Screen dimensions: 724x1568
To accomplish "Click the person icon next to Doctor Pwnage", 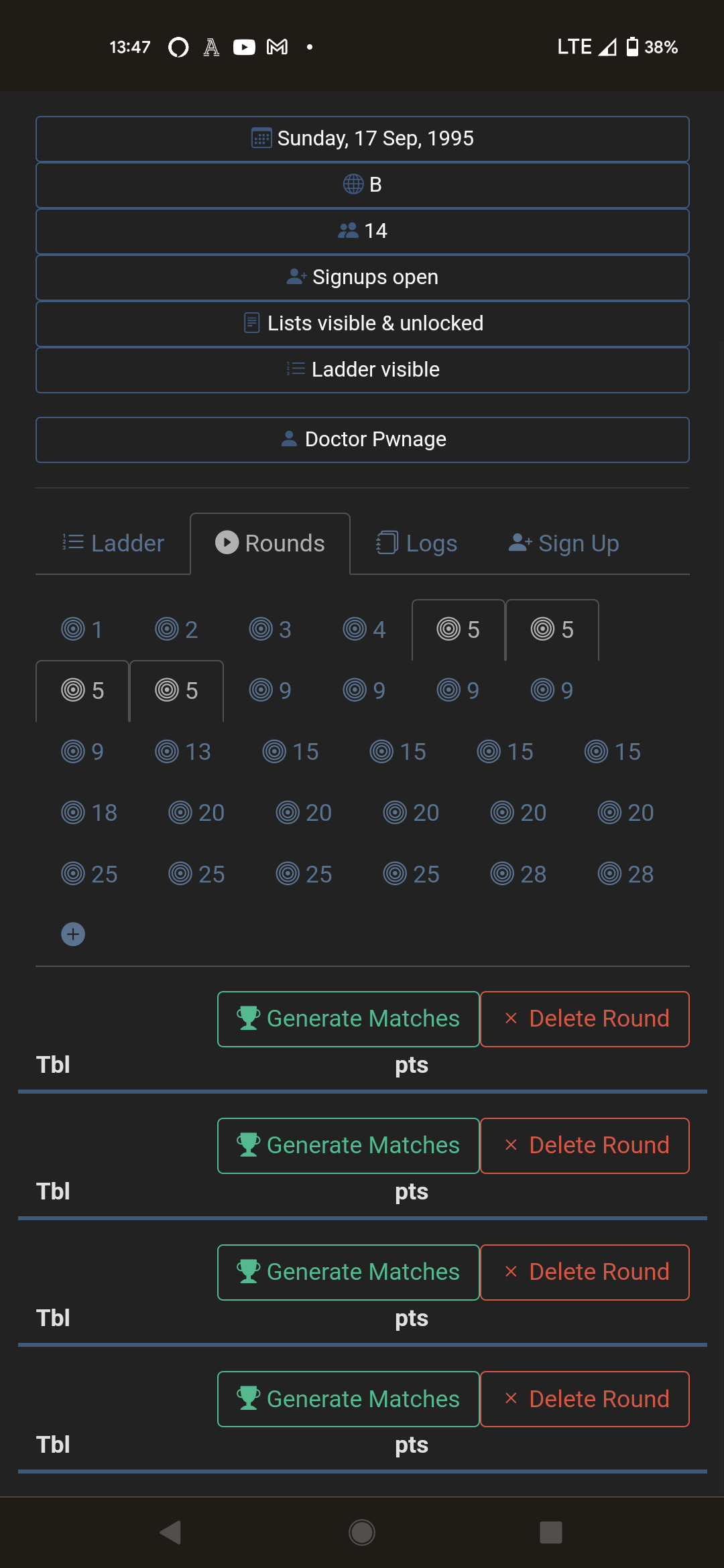I will coord(289,439).
